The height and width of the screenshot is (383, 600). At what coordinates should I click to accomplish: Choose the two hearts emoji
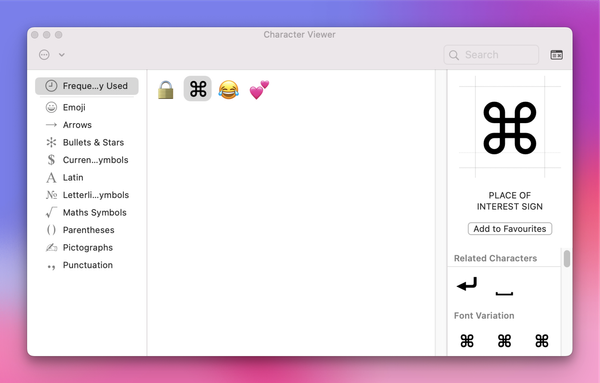259,90
